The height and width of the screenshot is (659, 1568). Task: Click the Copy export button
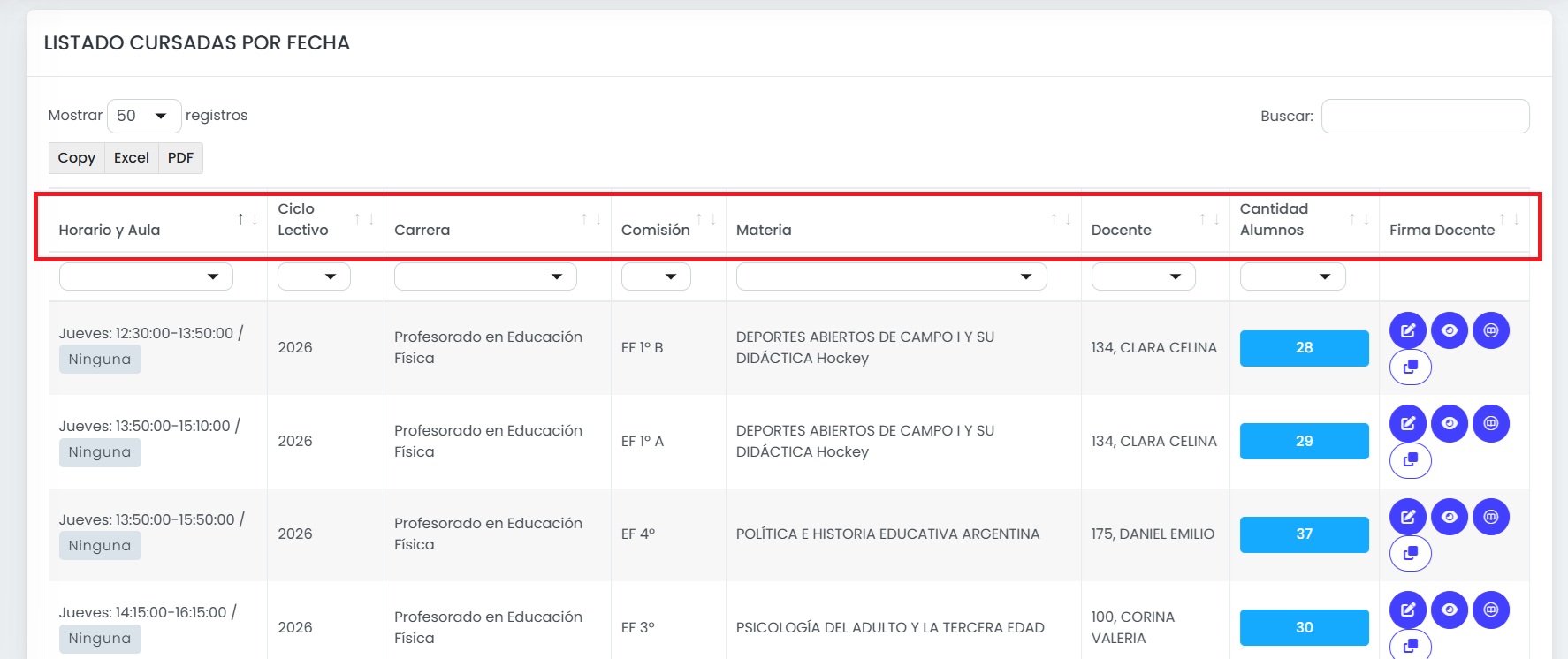tap(77, 158)
